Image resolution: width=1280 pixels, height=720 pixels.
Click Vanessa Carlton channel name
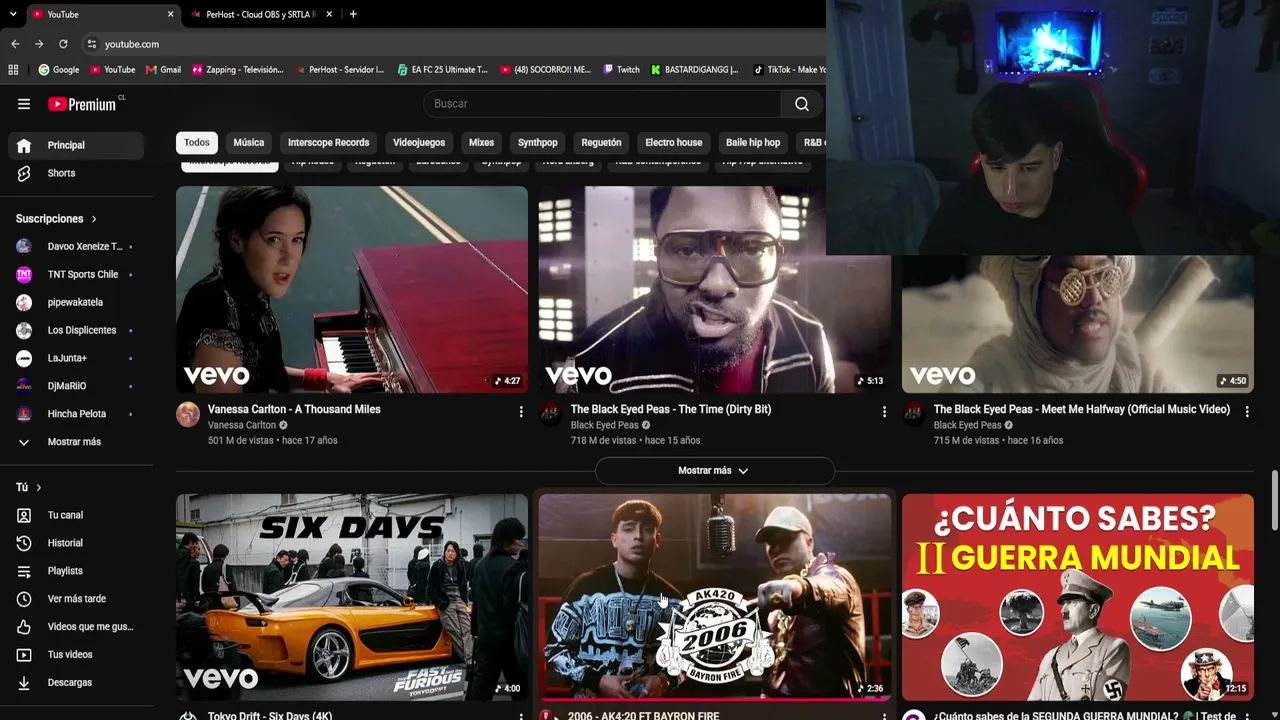[242, 425]
